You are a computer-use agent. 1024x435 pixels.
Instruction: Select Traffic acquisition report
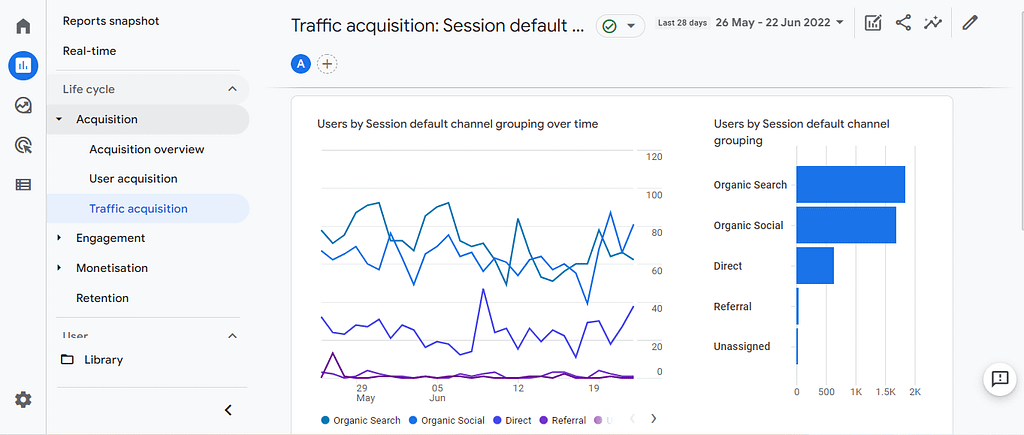click(x=148, y=209)
